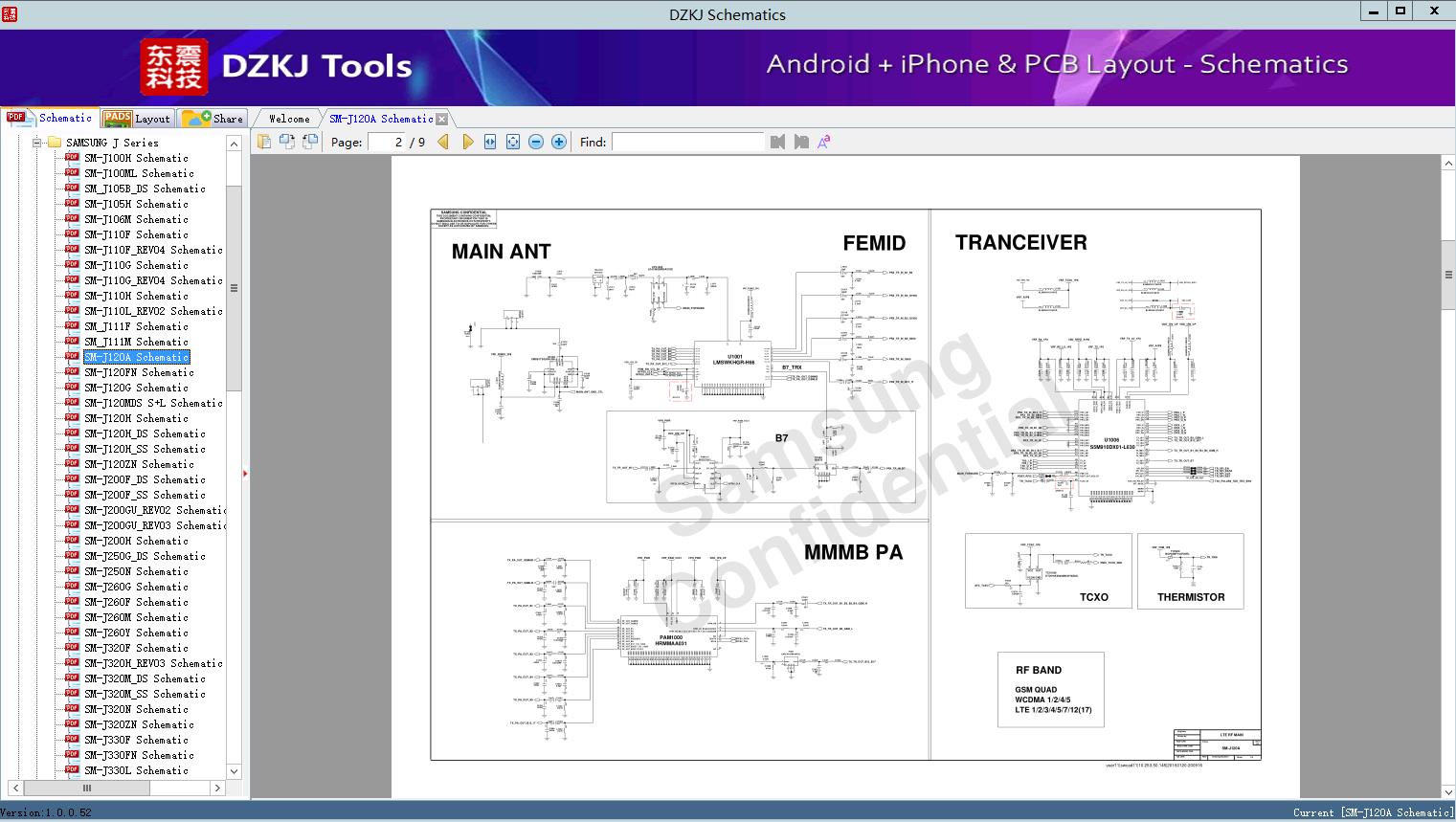Click the PDF icon beside SM-J330F Schematic
The height and width of the screenshot is (822, 1456).
click(x=72, y=740)
